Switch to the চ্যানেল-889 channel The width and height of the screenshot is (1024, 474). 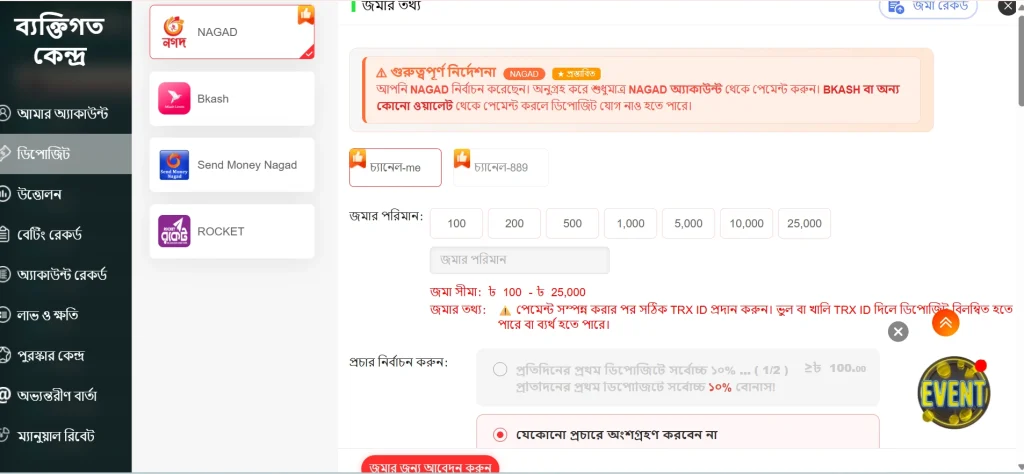[x=501, y=168]
